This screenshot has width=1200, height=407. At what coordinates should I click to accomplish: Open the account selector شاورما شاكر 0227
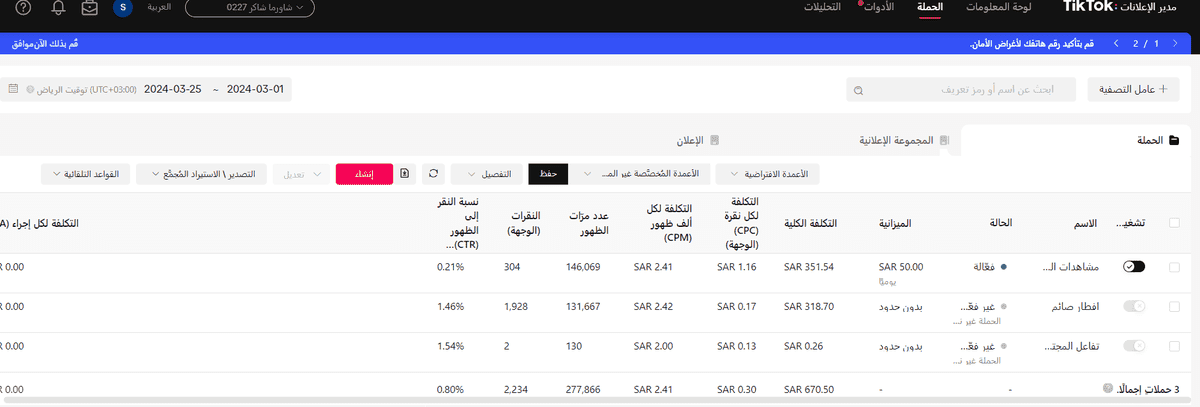(250, 8)
